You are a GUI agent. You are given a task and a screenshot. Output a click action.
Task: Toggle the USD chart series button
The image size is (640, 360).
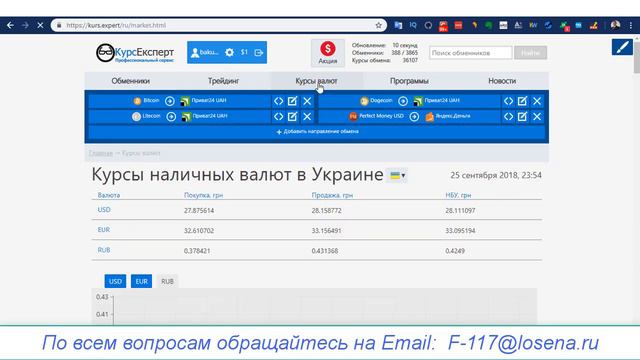point(115,281)
